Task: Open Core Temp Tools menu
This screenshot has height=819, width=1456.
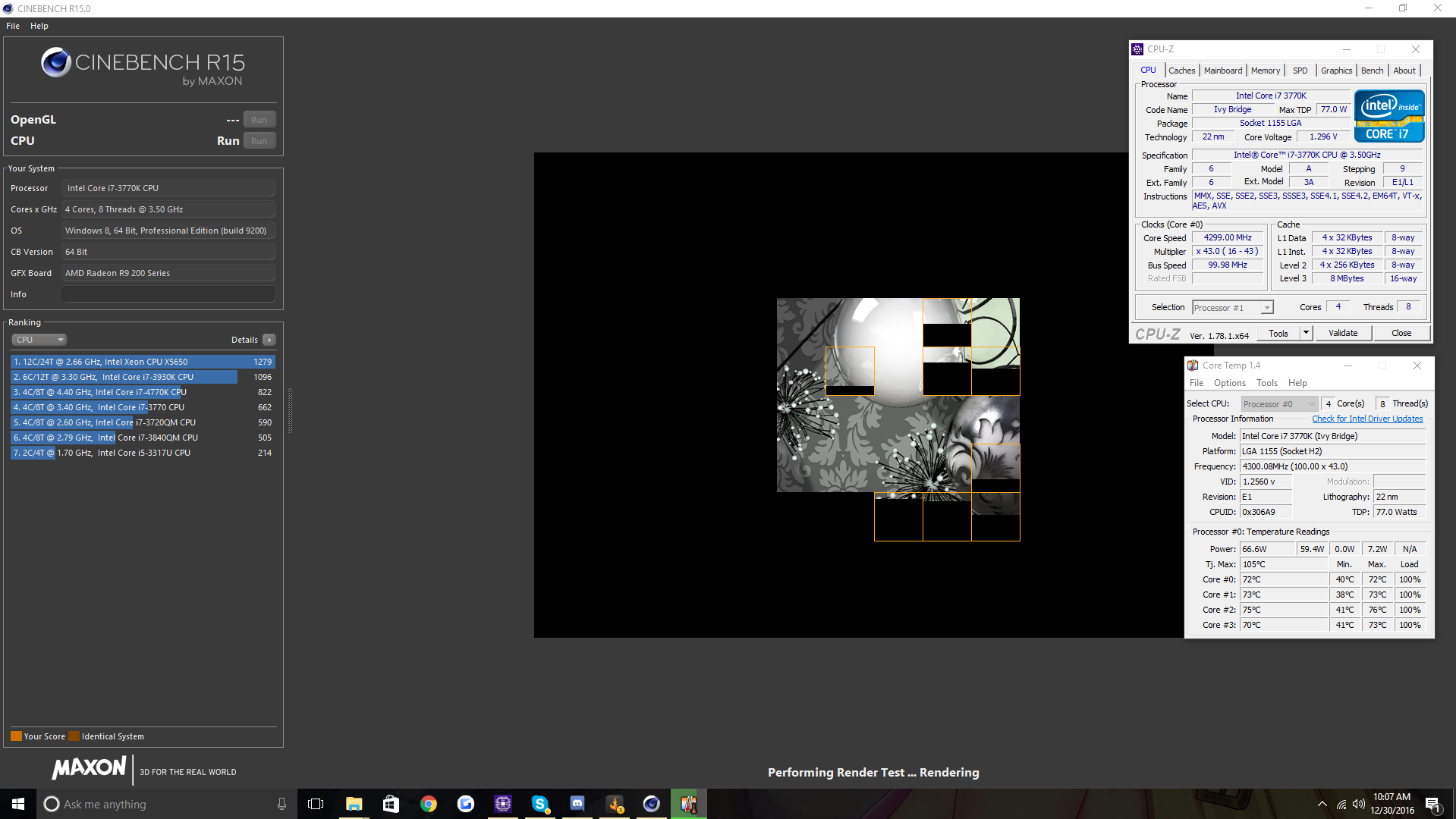Action: [1267, 383]
